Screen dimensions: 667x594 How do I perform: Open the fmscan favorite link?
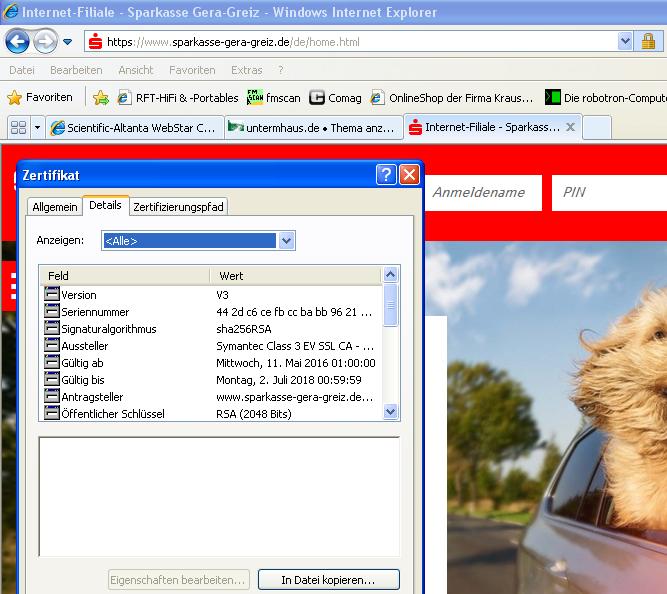274,98
